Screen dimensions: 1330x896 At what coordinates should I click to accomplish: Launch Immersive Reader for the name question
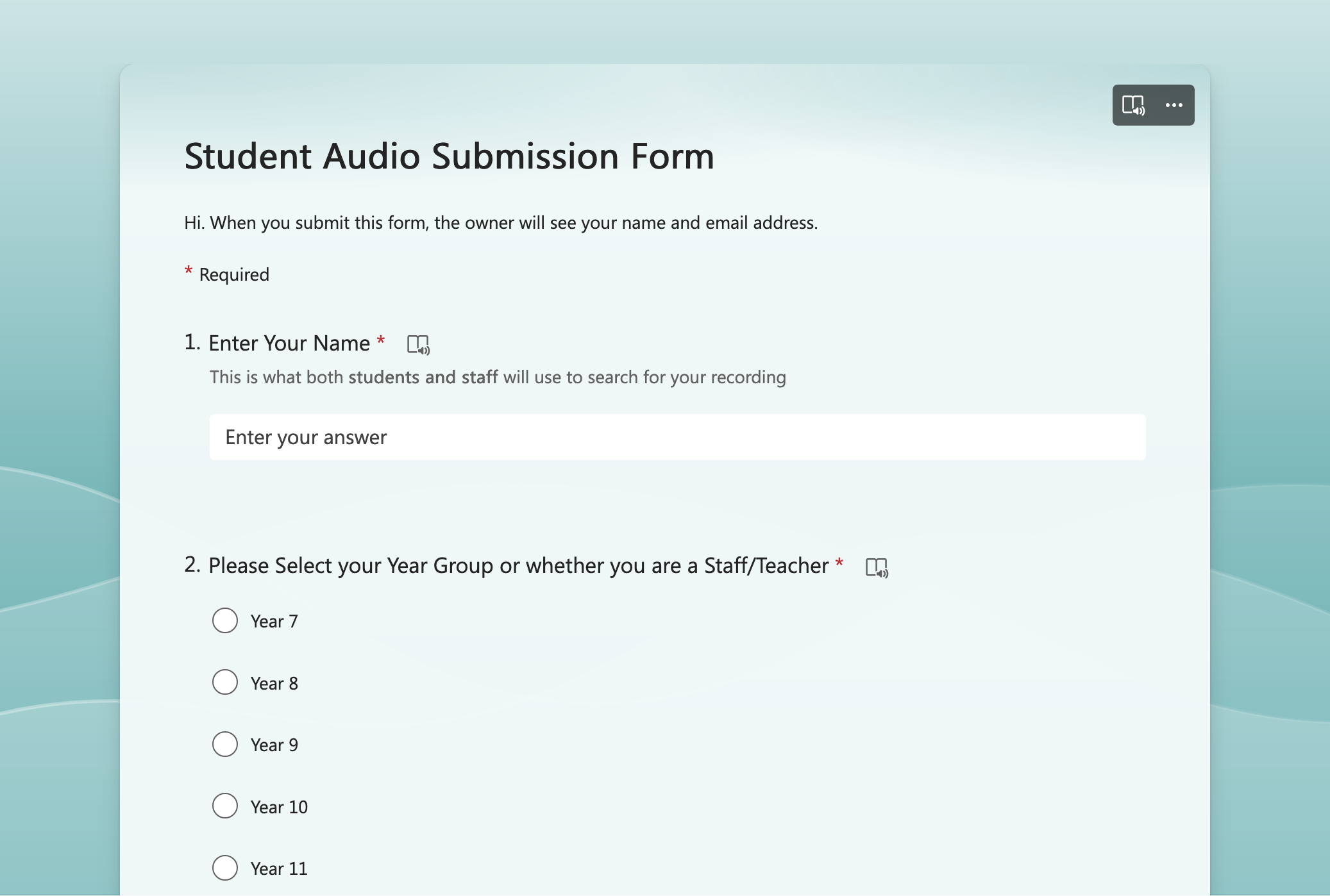coord(418,345)
